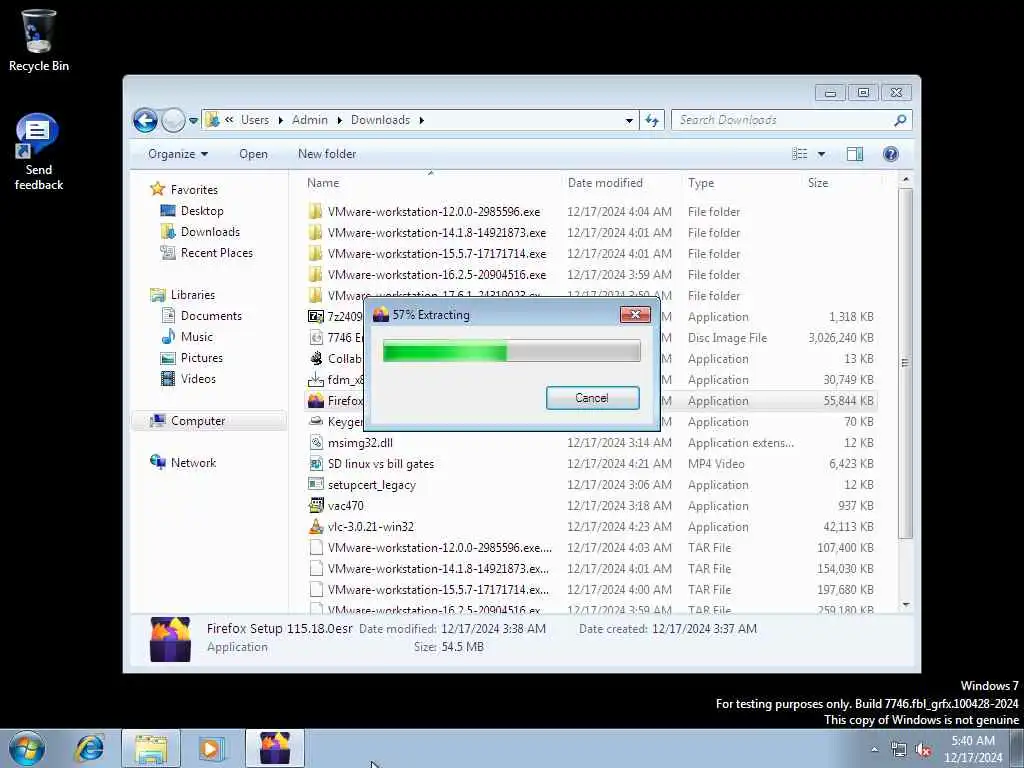Open Explorer help icon
Viewport: 1024px width, 768px height.
coord(891,154)
